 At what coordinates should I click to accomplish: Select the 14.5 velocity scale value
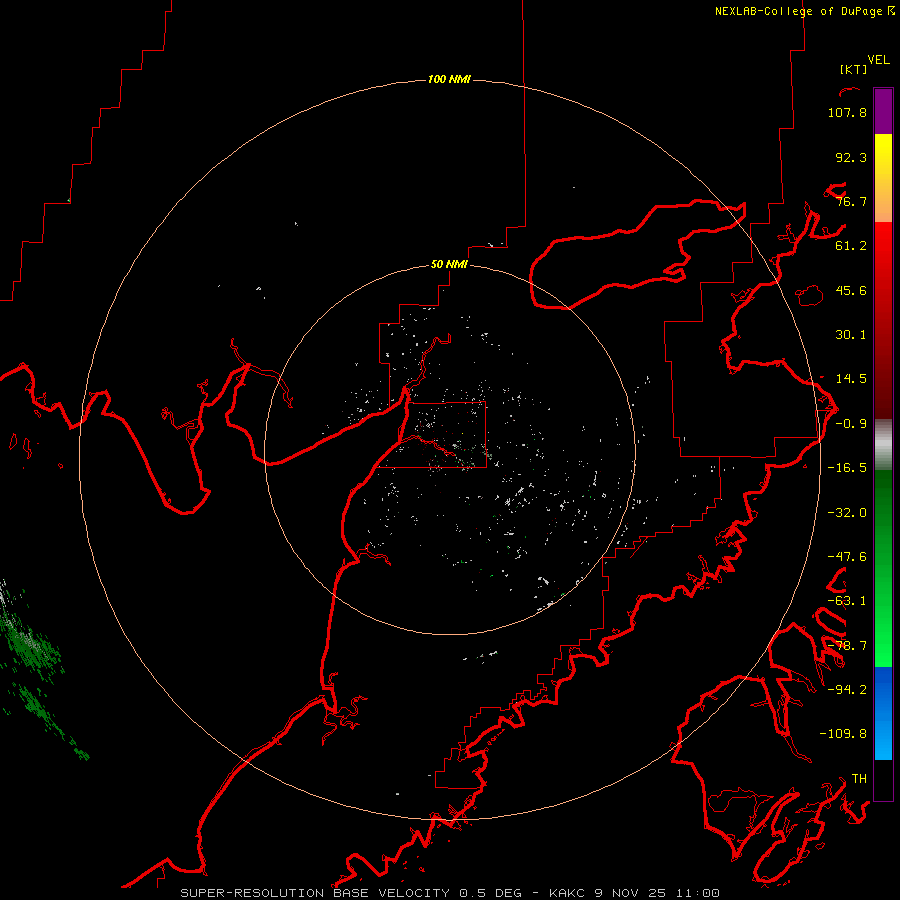(851, 379)
